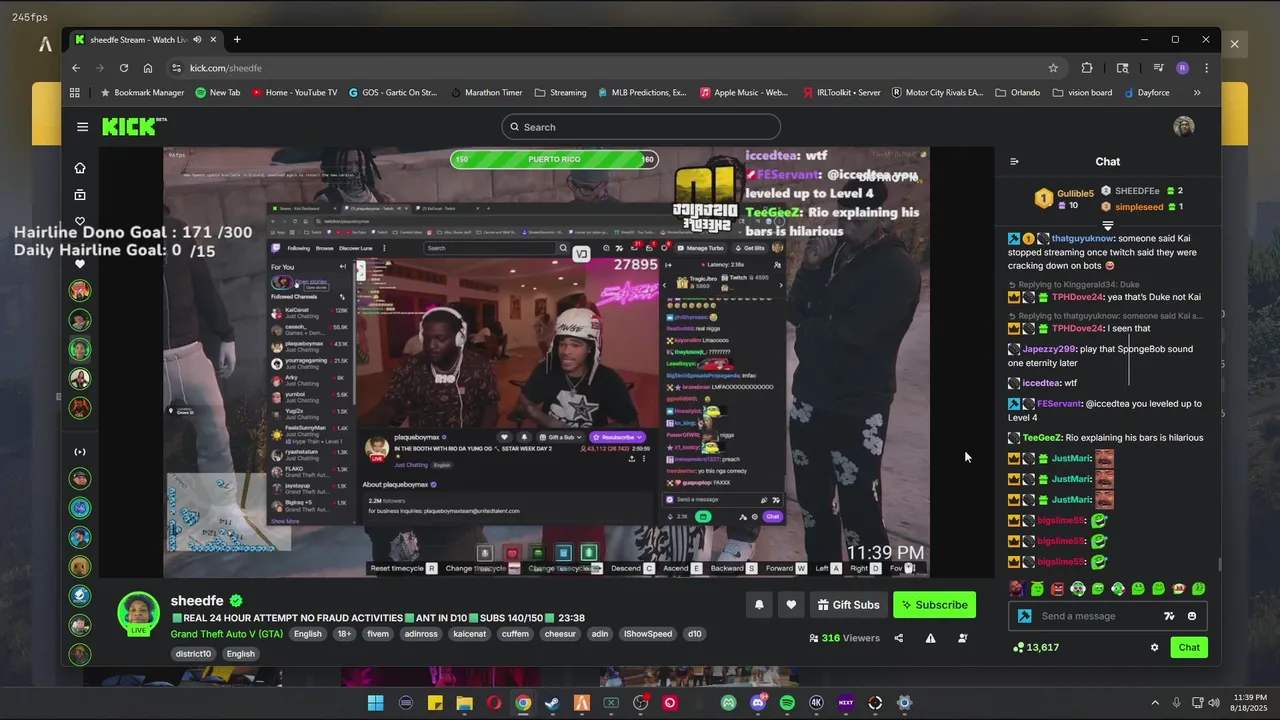Click the first quick emote thumbnail
Viewport: 1280px width, 720px height.
pyautogui.click(x=1016, y=589)
